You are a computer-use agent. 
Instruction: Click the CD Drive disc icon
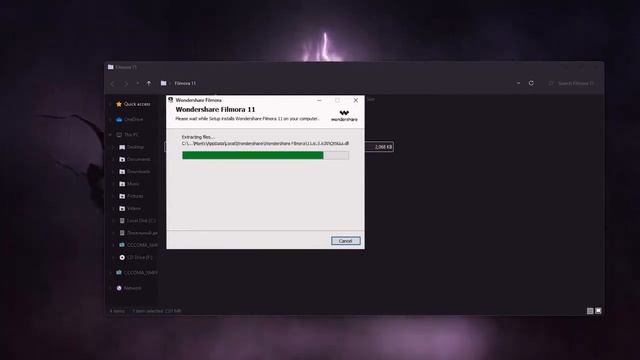coord(122,257)
